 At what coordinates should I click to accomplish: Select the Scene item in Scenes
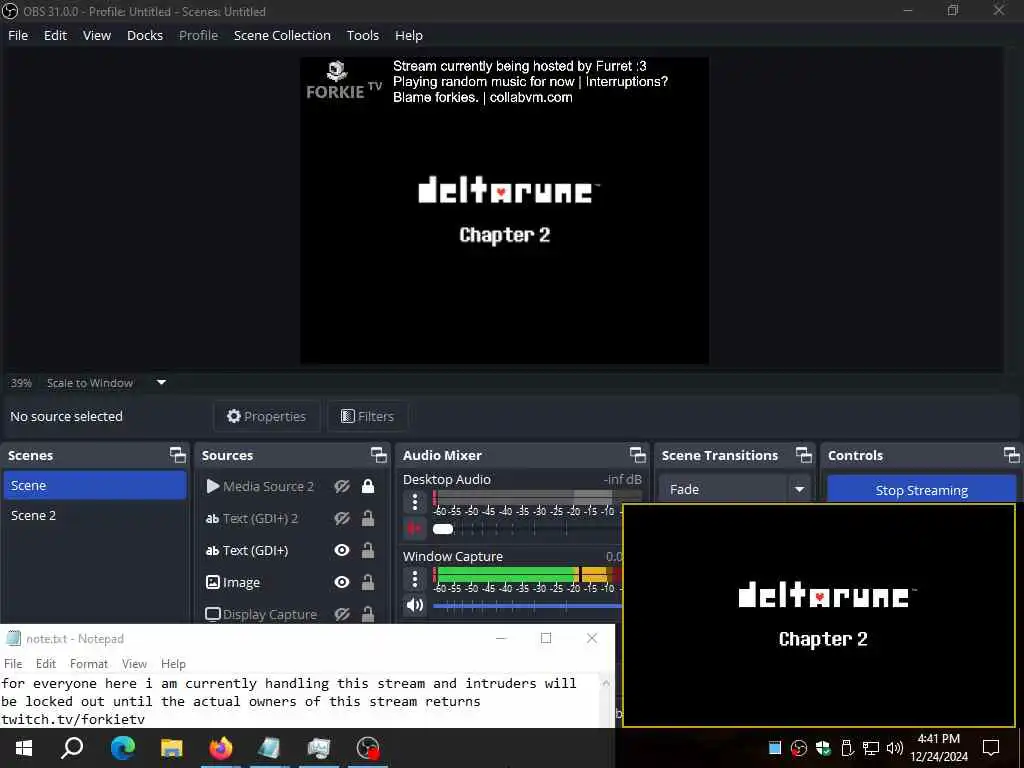(95, 485)
